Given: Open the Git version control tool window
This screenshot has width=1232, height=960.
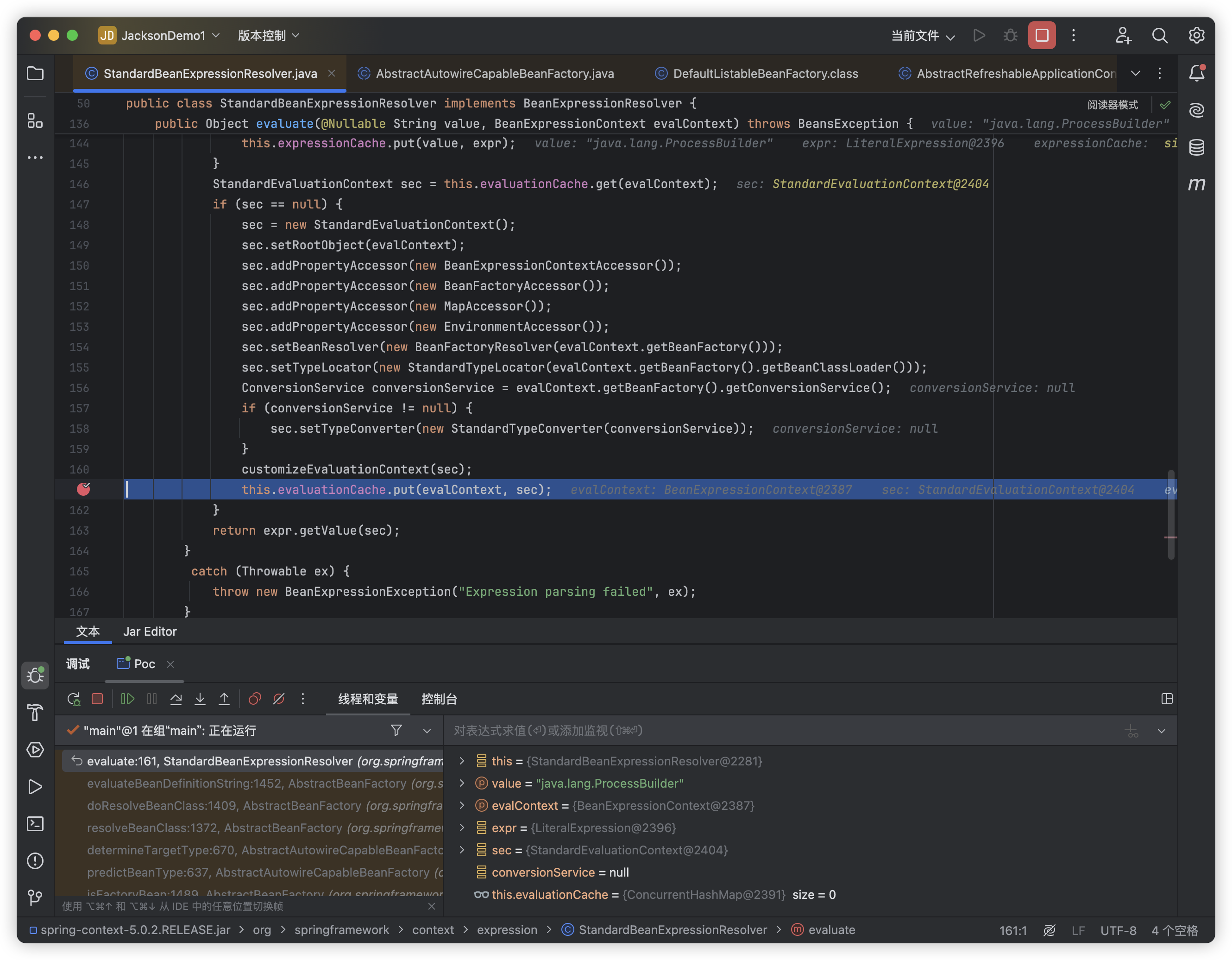Looking at the screenshot, I should point(35,897).
